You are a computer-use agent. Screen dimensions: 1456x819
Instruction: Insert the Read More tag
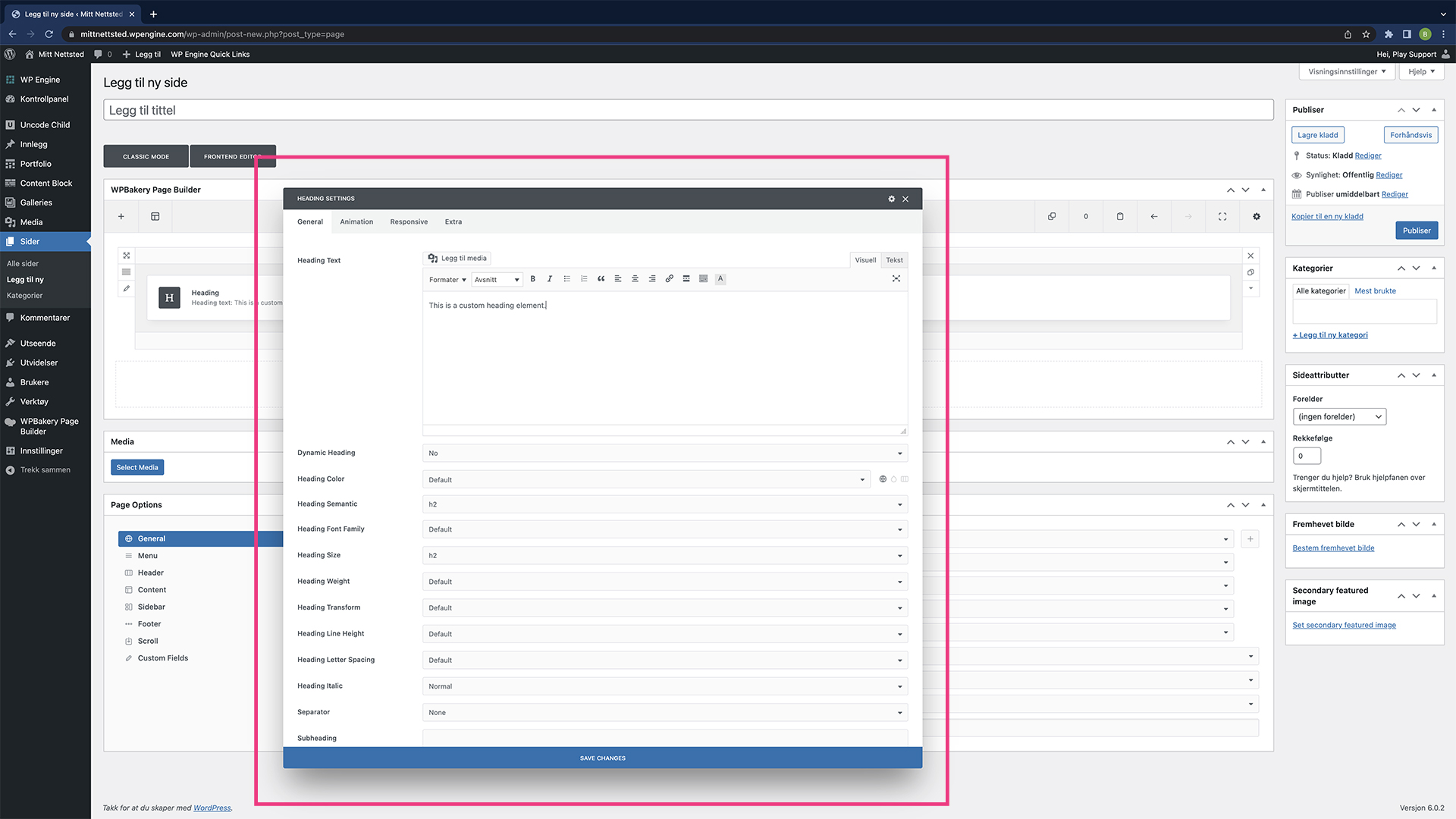click(x=686, y=279)
